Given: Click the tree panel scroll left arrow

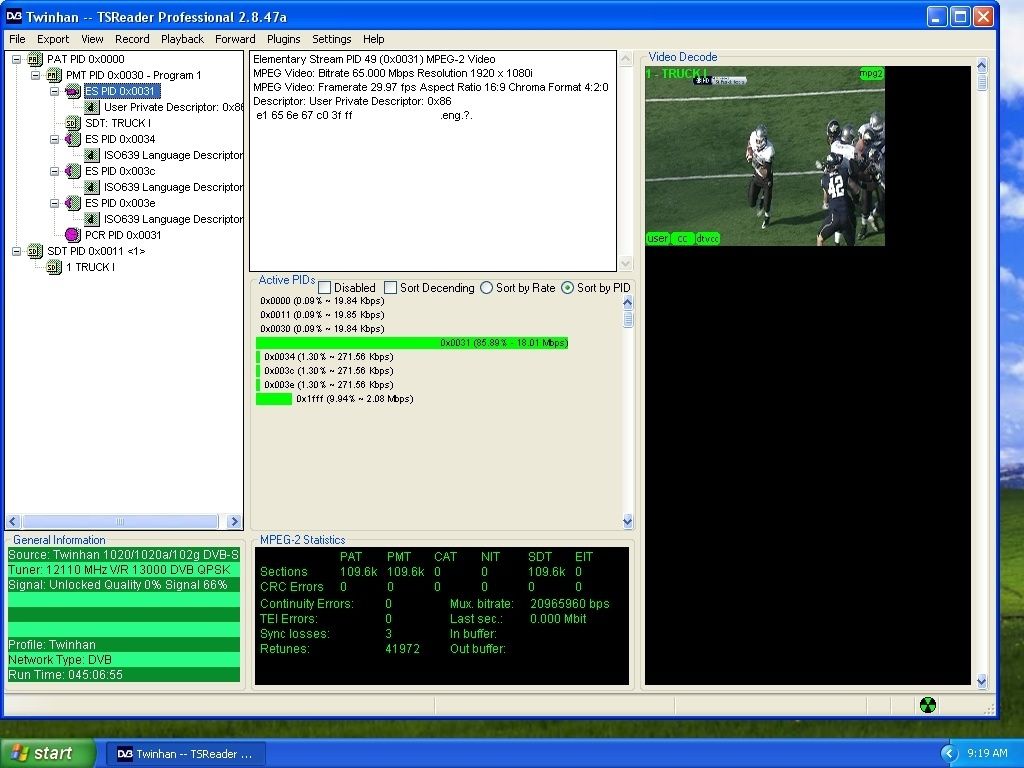Looking at the screenshot, I should tap(13, 521).
